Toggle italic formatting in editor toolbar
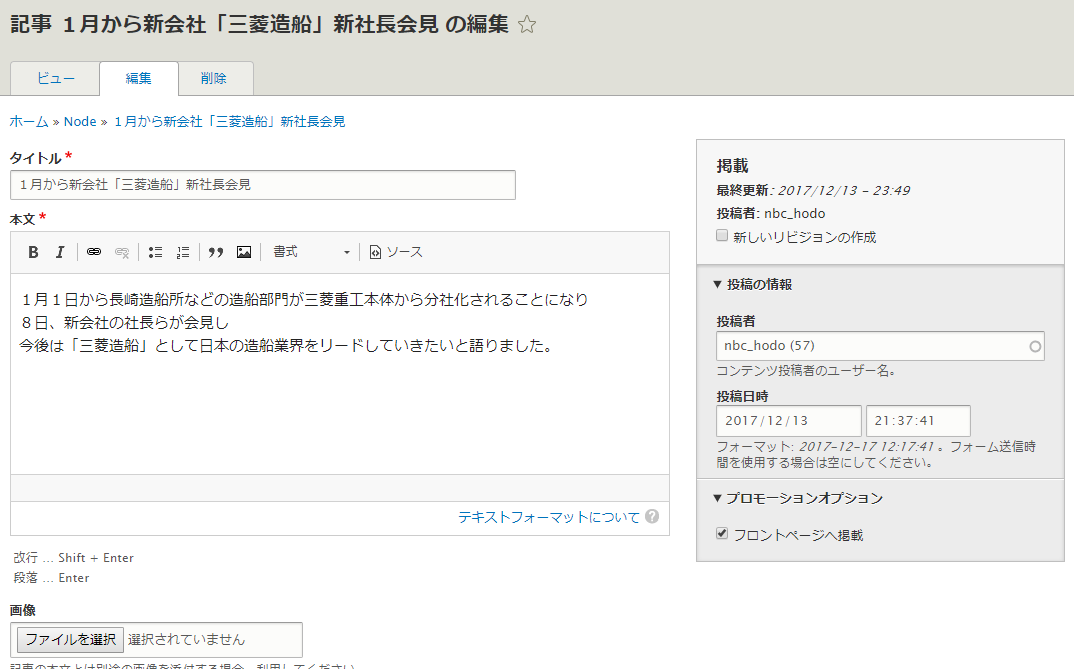 coord(60,252)
